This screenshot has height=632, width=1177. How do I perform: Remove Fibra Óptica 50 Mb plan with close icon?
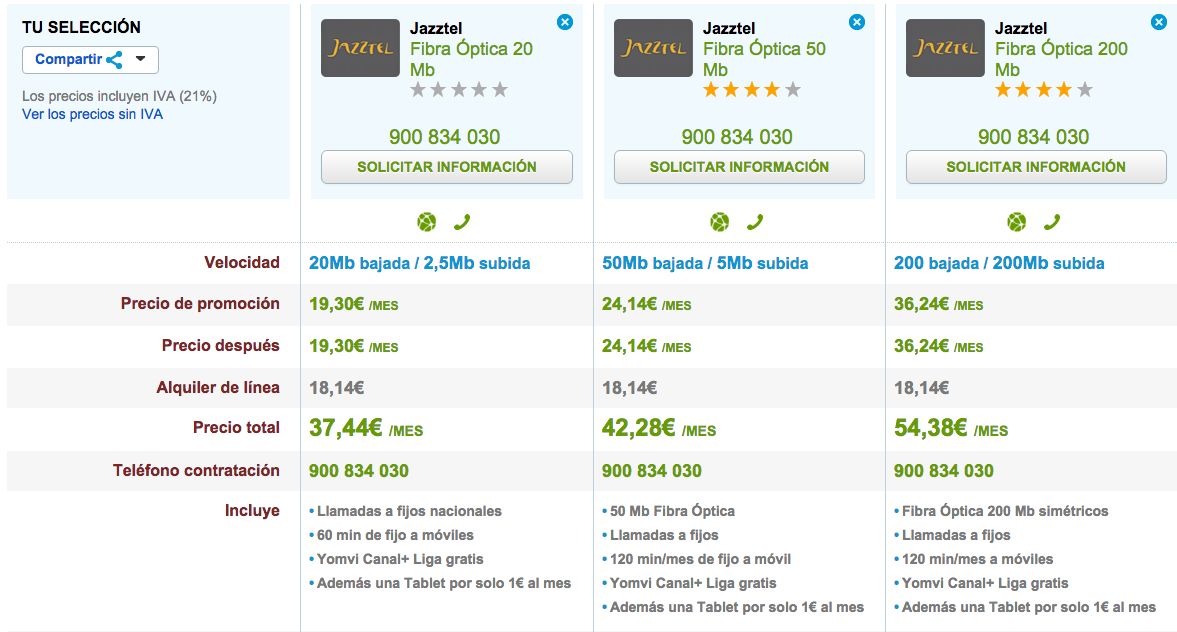[x=857, y=22]
